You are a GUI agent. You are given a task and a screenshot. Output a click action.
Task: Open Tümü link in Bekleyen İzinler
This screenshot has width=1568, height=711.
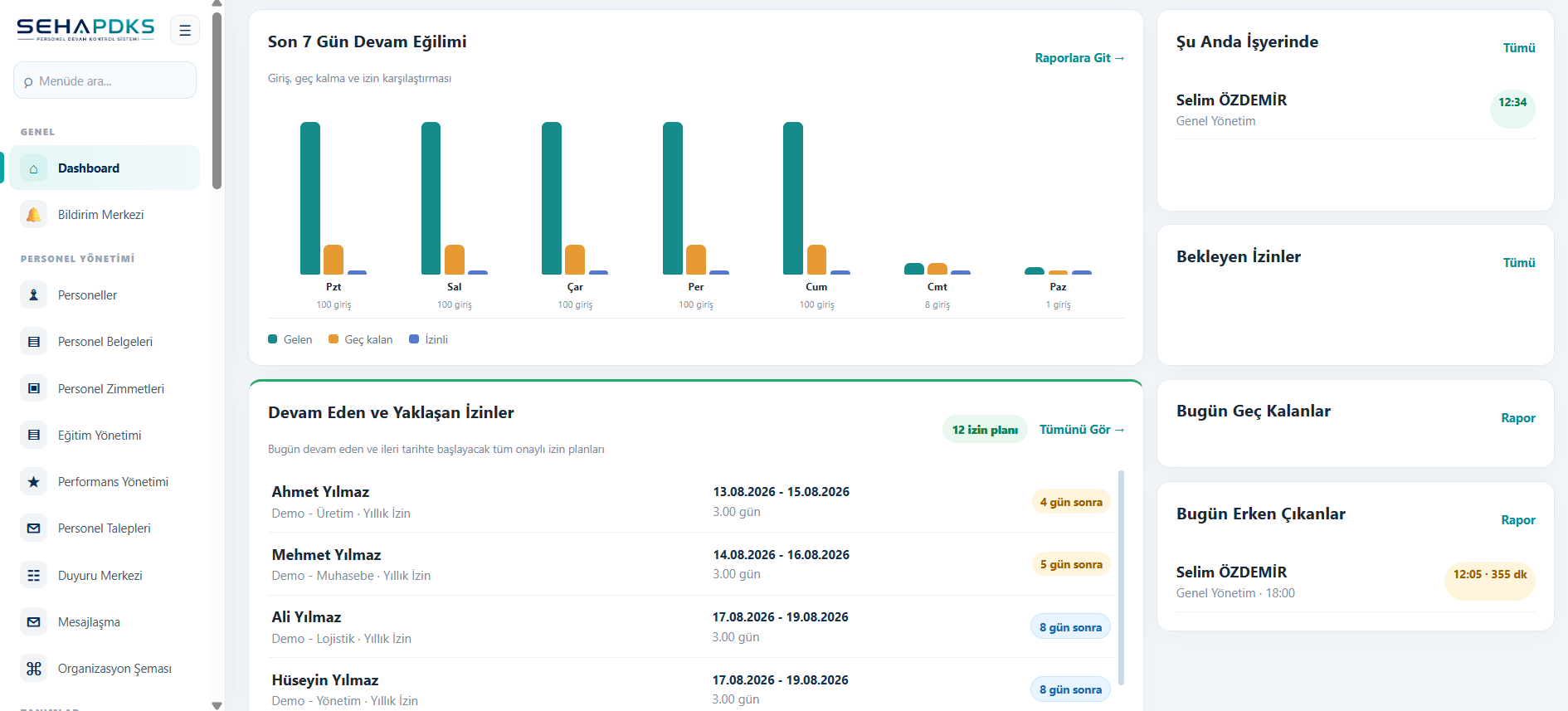(x=1519, y=263)
